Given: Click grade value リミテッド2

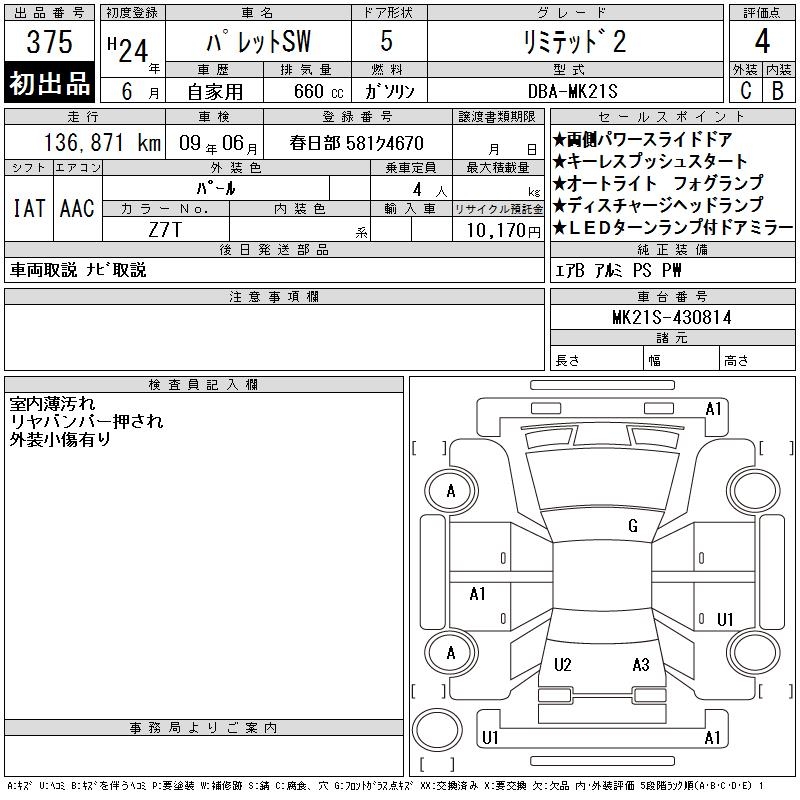Looking at the screenshot, I should [x=574, y=41].
